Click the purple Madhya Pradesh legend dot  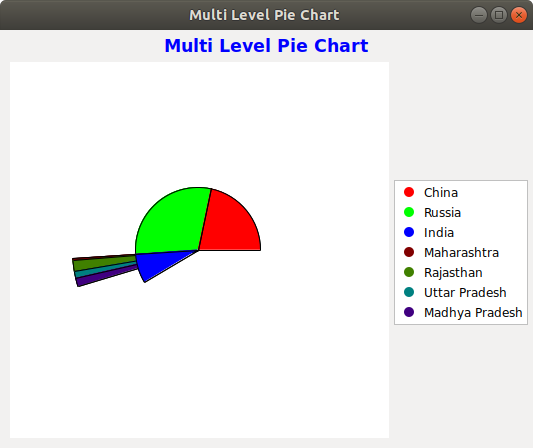click(x=409, y=312)
